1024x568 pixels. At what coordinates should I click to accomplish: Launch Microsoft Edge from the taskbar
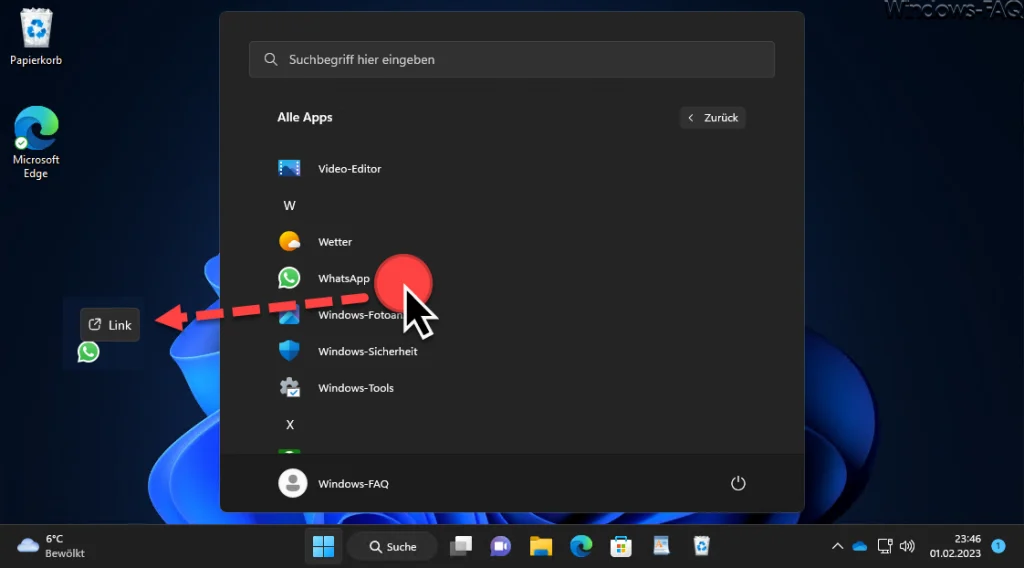581,546
